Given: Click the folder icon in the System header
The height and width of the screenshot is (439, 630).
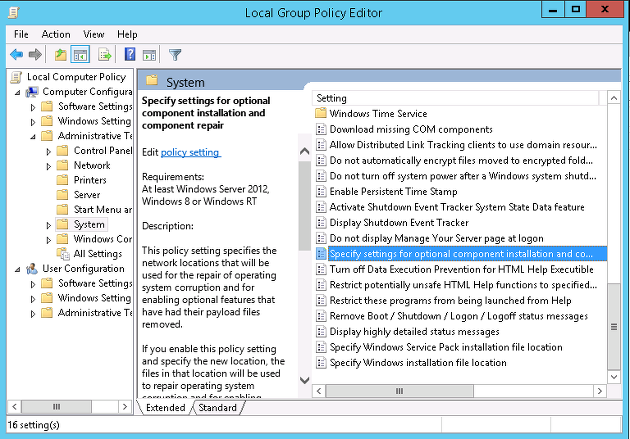Looking at the screenshot, I should [x=152, y=80].
